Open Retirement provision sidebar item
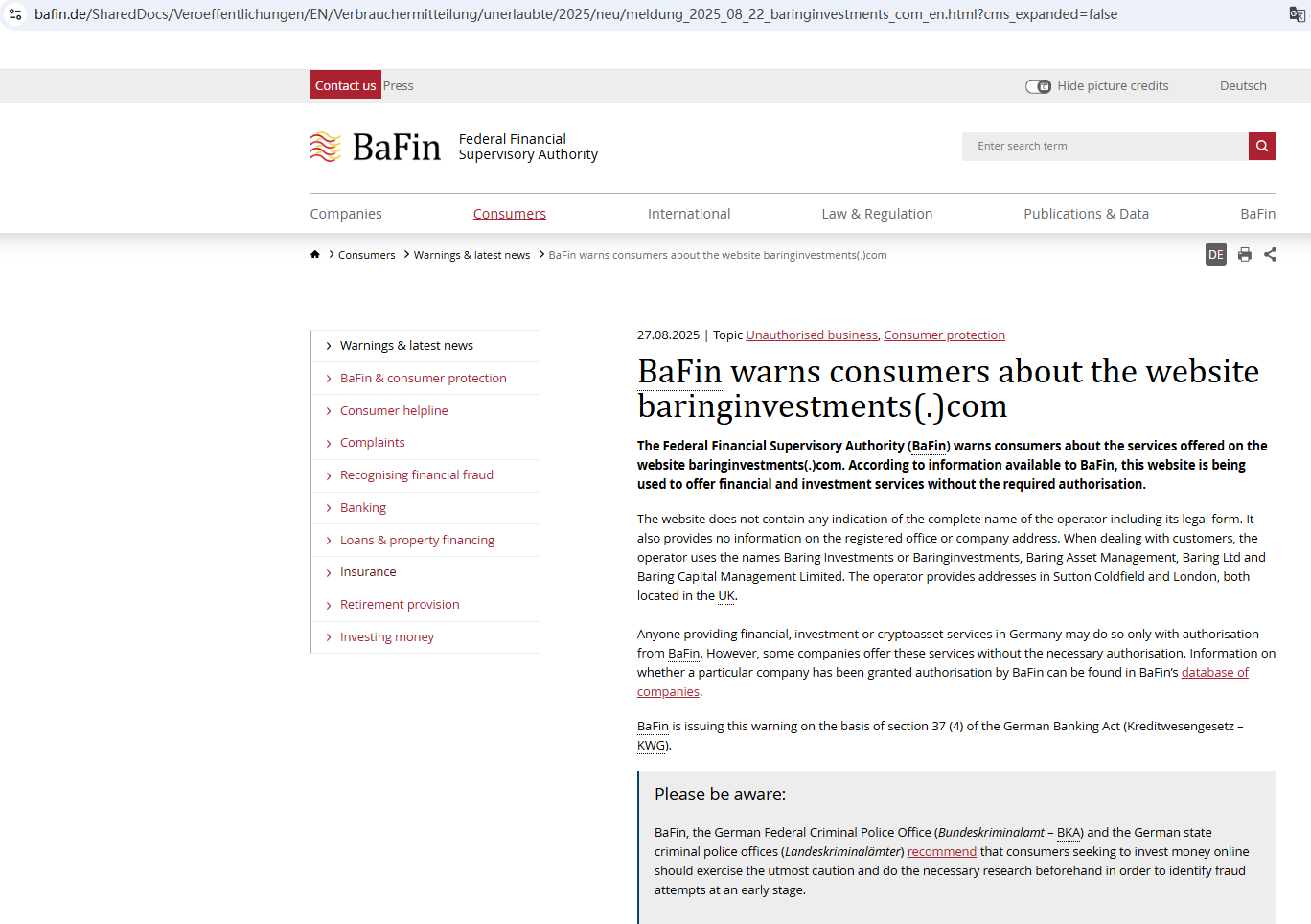1311x924 pixels. [x=425, y=605]
